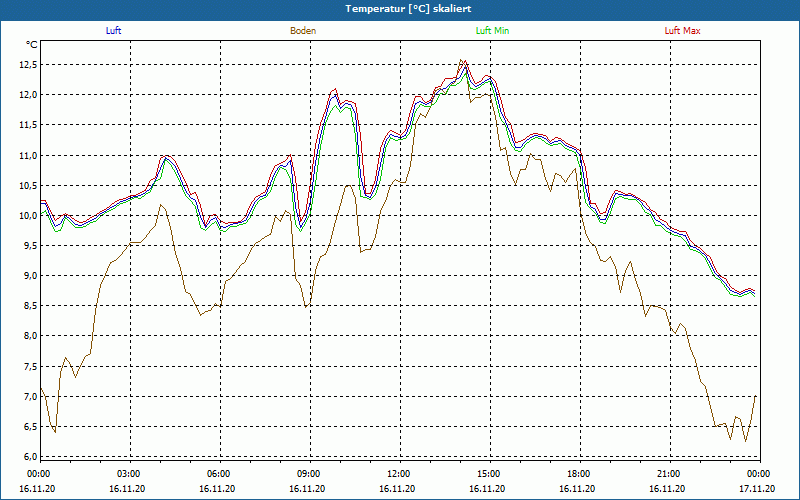Click the 'Luft' legend label

pyautogui.click(x=113, y=31)
